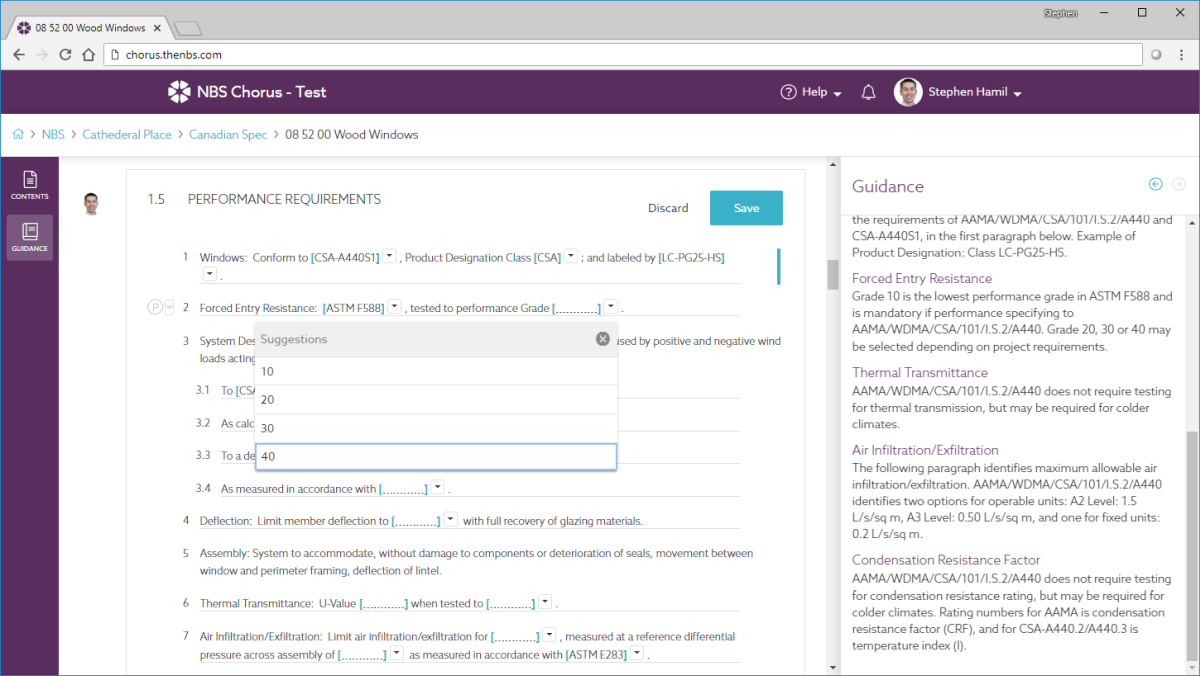Image resolution: width=1200 pixels, height=676 pixels.
Task: Reload the browser page
Action: click(65, 55)
